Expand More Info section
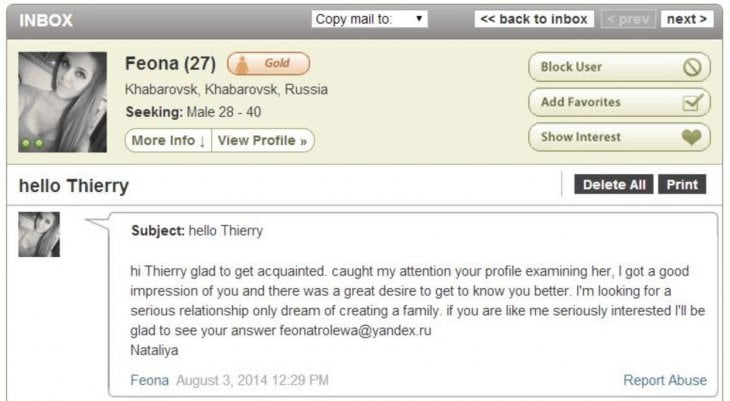Image resolution: width=730 pixels, height=401 pixels. point(168,140)
